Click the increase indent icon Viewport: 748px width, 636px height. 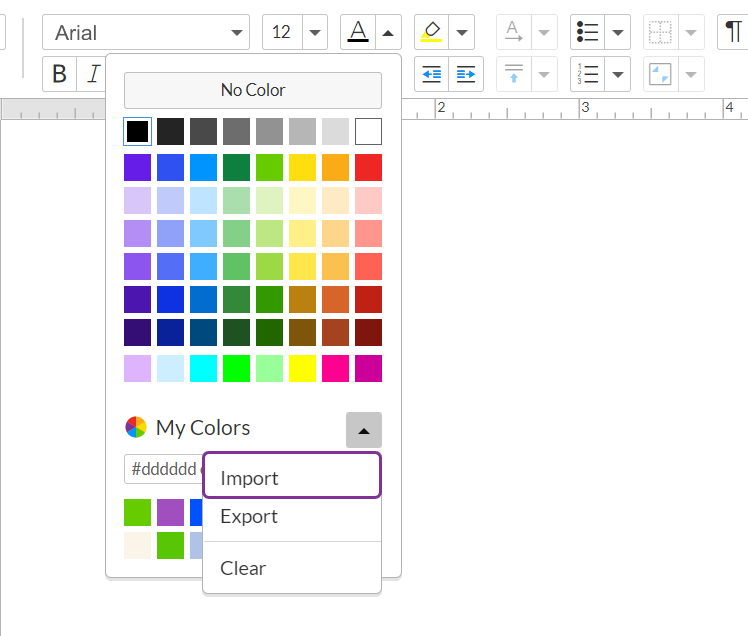tap(466, 74)
